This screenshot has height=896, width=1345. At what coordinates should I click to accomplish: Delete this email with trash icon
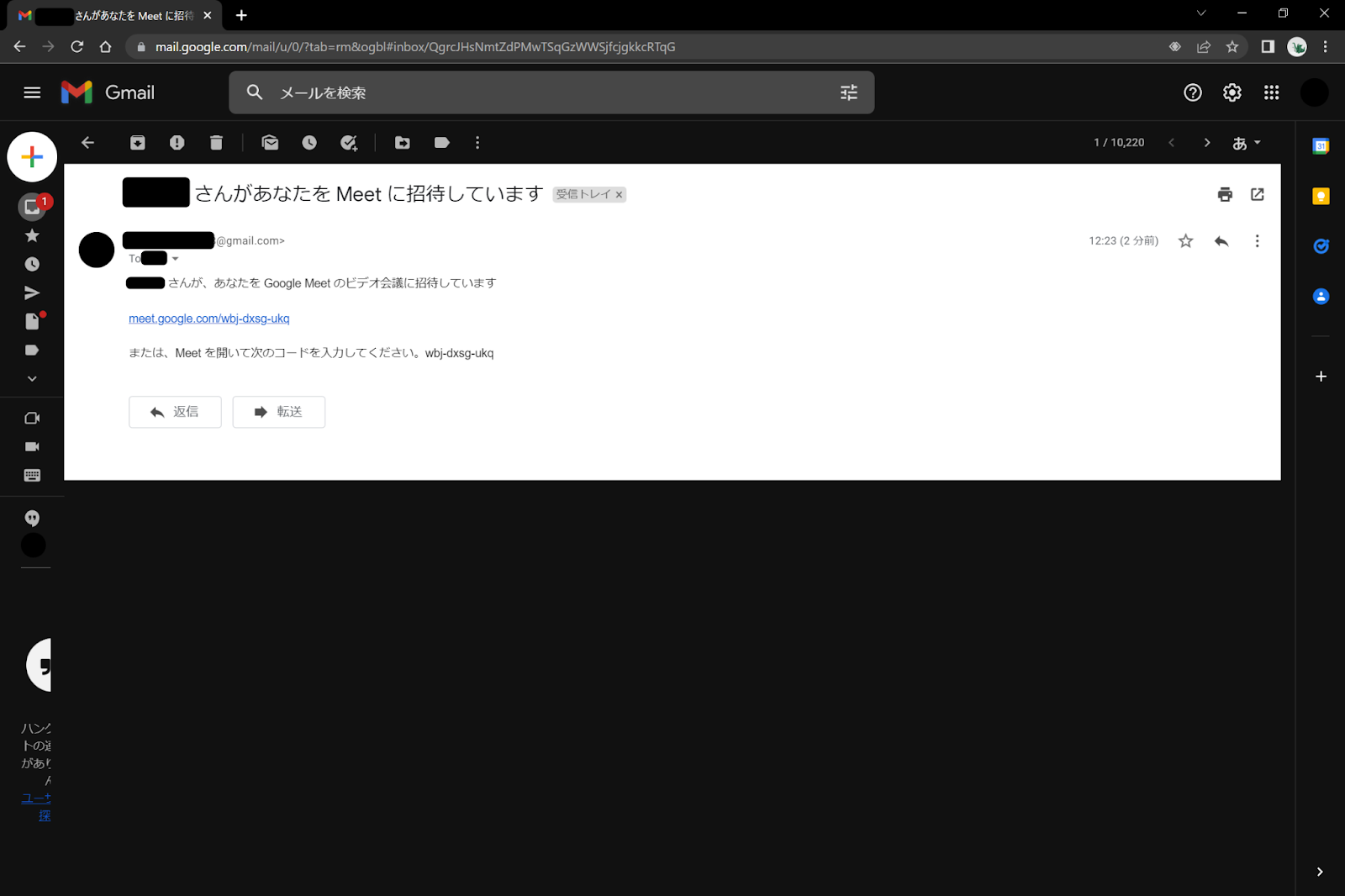[x=216, y=143]
